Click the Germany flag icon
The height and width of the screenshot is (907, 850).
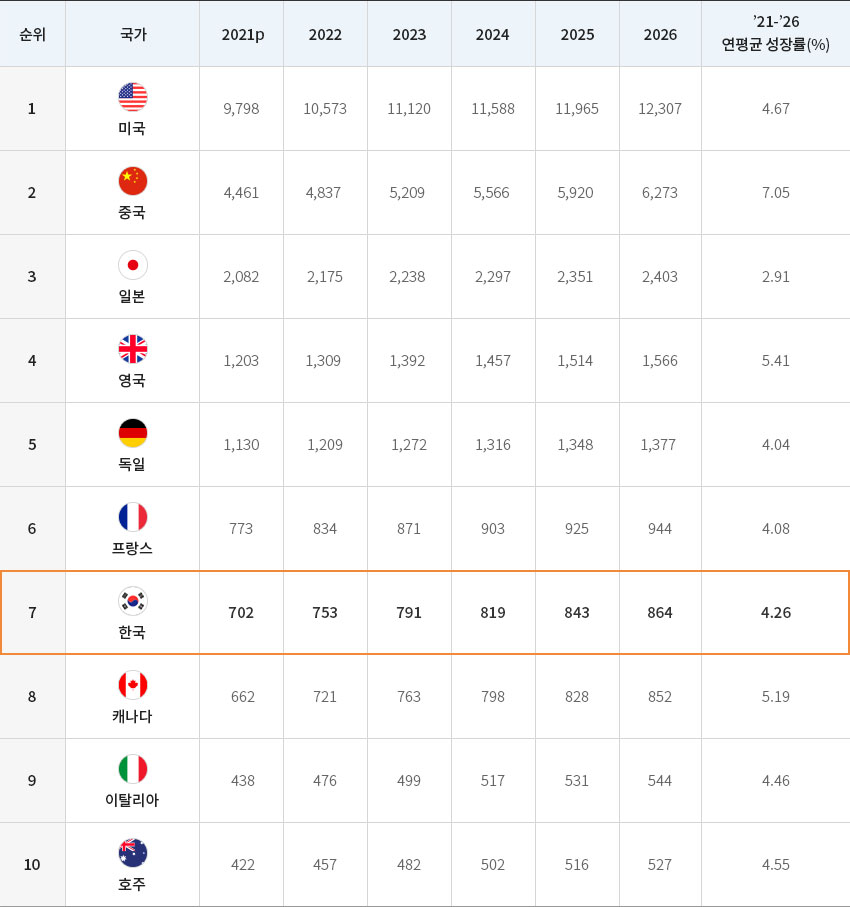click(132, 433)
